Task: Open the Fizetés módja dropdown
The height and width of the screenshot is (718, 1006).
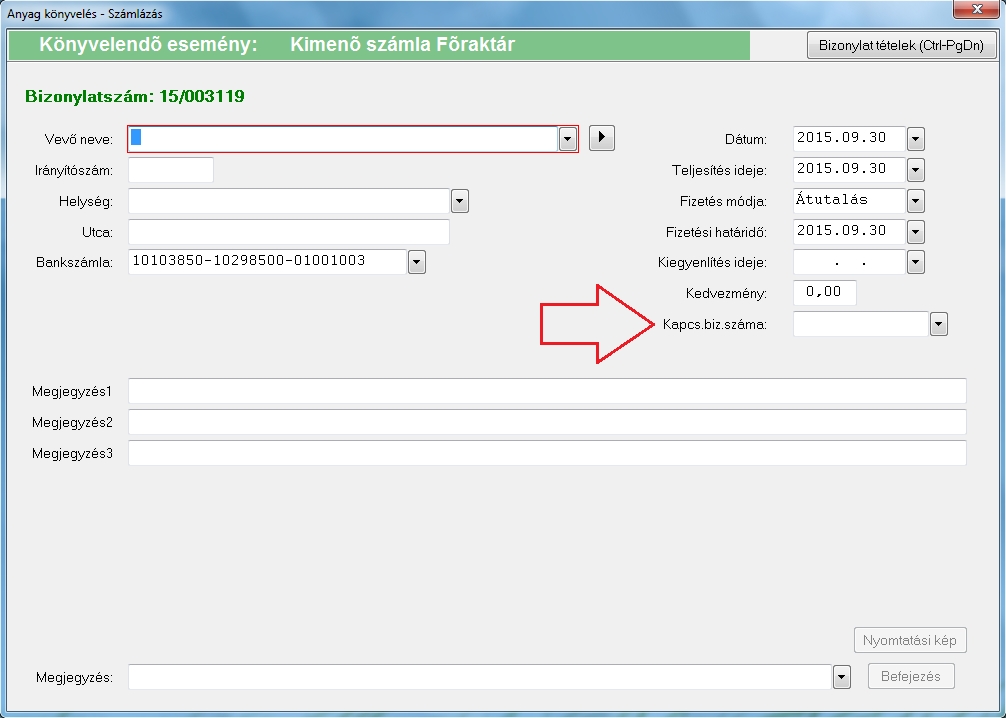Action: (x=916, y=201)
